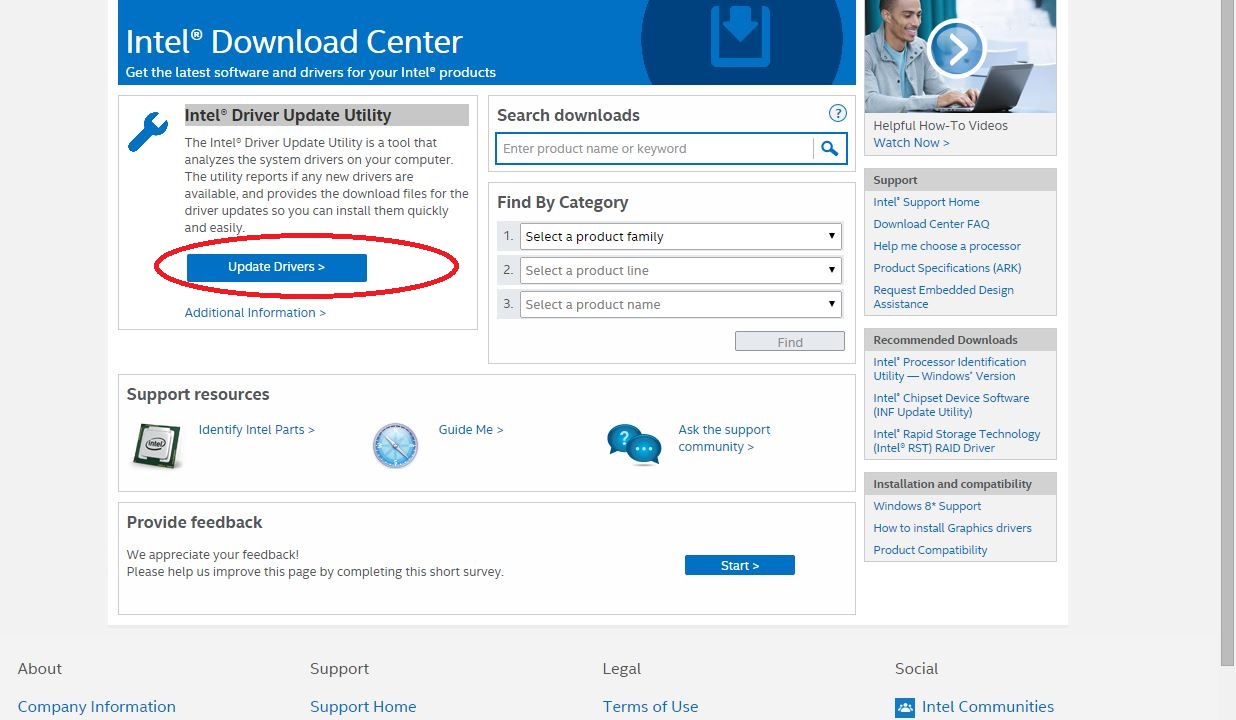Open Identify Intel Parts link
This screenshot has width=1236, height=720.
pos(257,430)
